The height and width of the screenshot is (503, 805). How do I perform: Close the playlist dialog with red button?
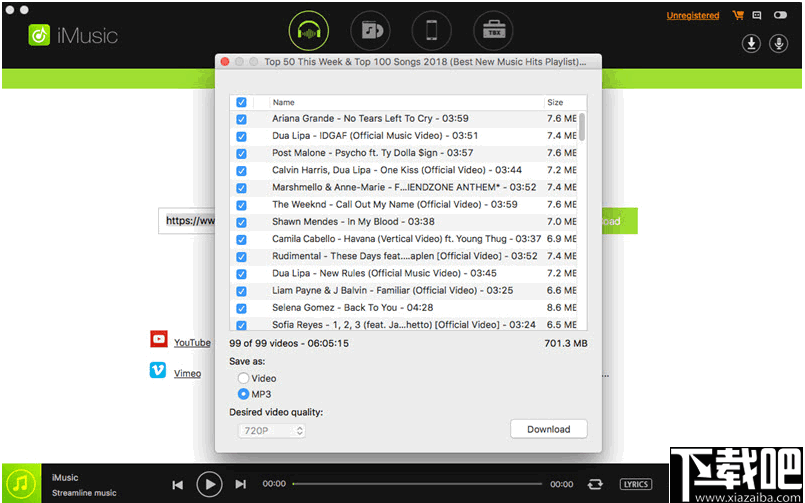(x=225, y=62)
